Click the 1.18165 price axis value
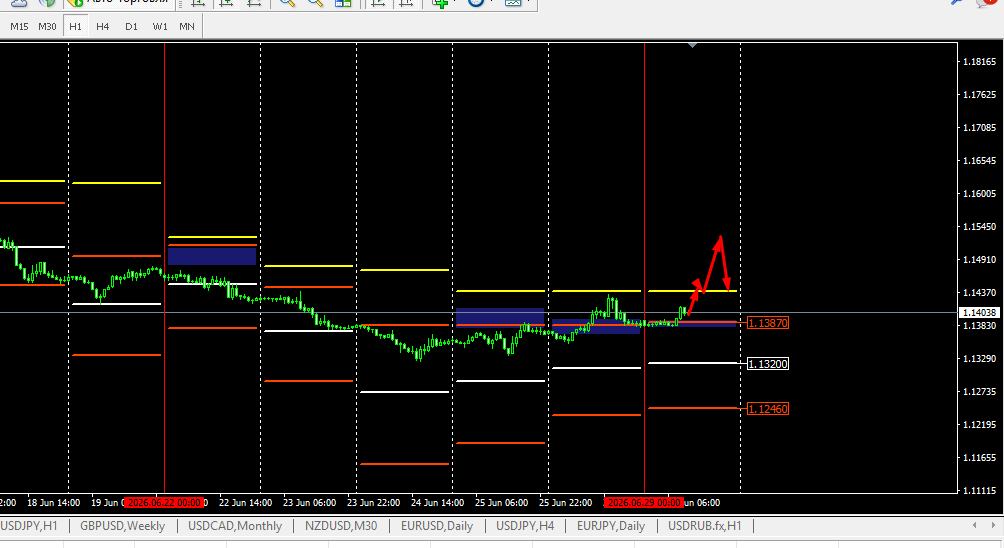1004x548 pixels. coord(980,62)
